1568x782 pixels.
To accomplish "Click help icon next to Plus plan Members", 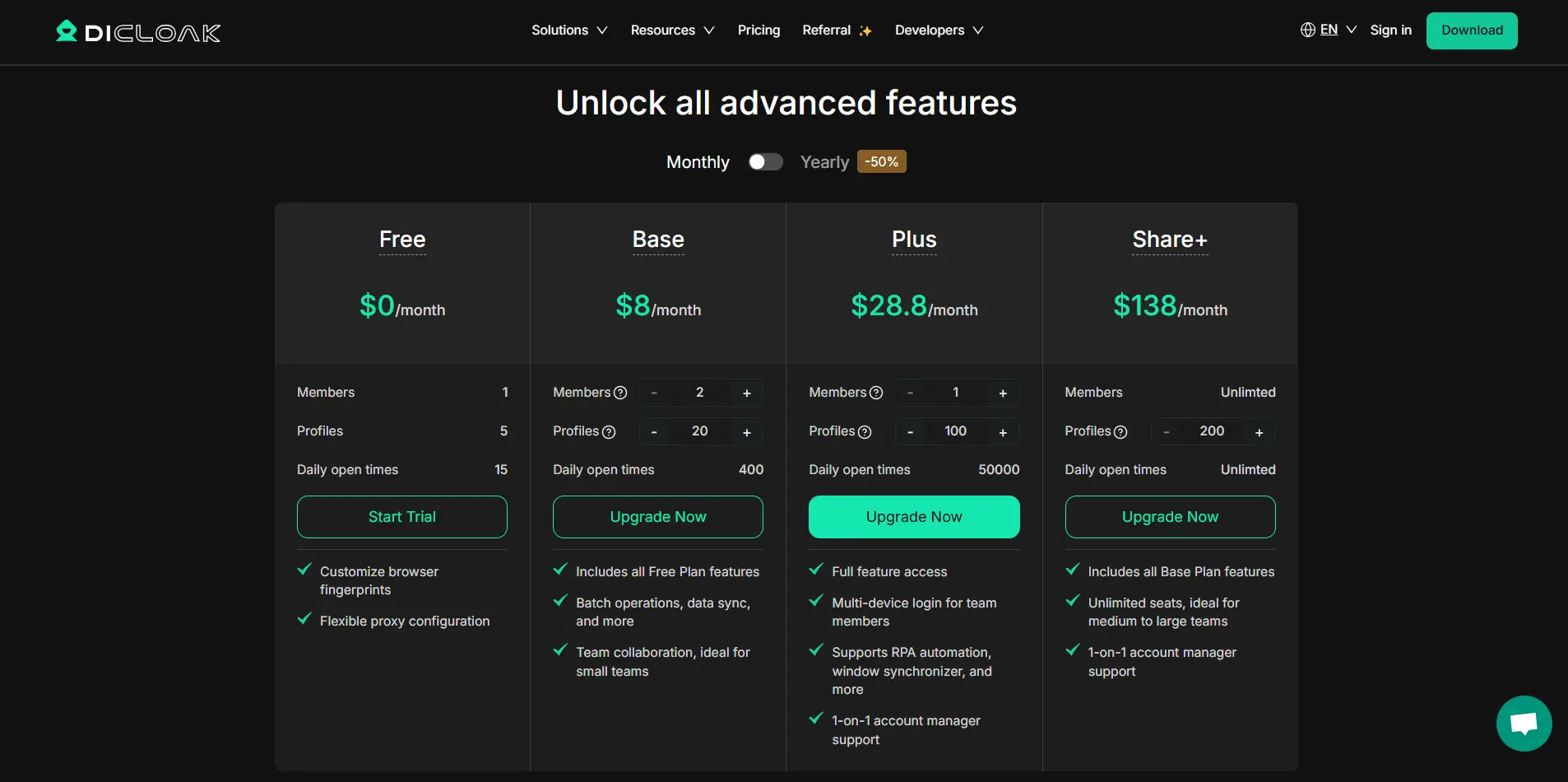I will coord(876,393).
